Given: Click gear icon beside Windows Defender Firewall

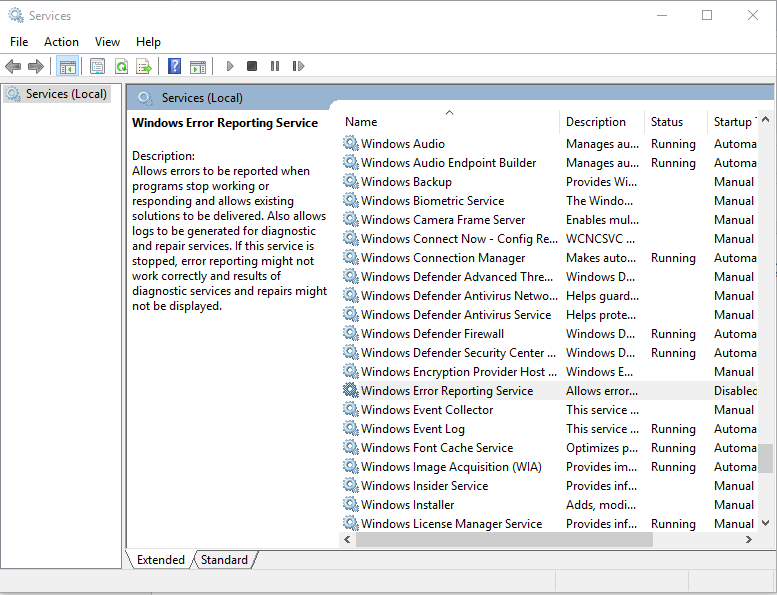Looking at the screenshot, I should 351,333.
